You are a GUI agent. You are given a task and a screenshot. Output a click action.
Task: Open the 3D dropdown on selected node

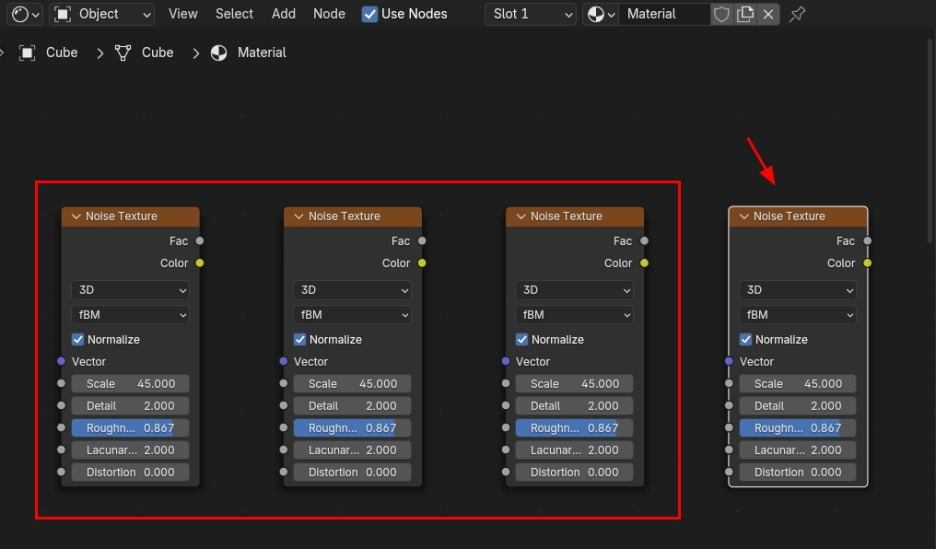pyautogui.click(x=798, y=290)
